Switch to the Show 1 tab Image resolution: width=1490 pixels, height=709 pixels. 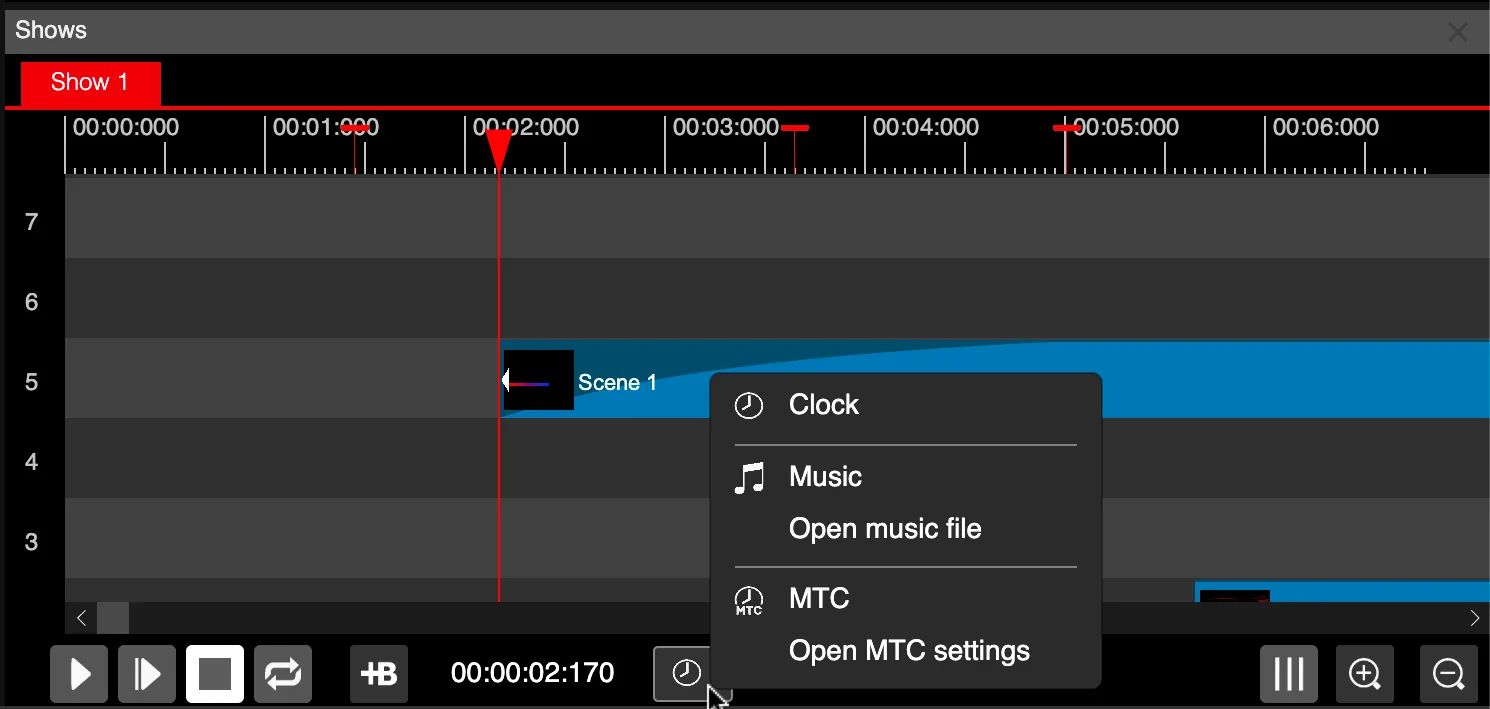90,82
